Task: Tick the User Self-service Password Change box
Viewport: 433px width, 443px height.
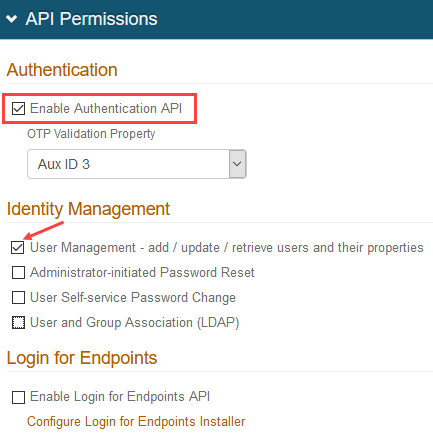Action: [18, 298]
